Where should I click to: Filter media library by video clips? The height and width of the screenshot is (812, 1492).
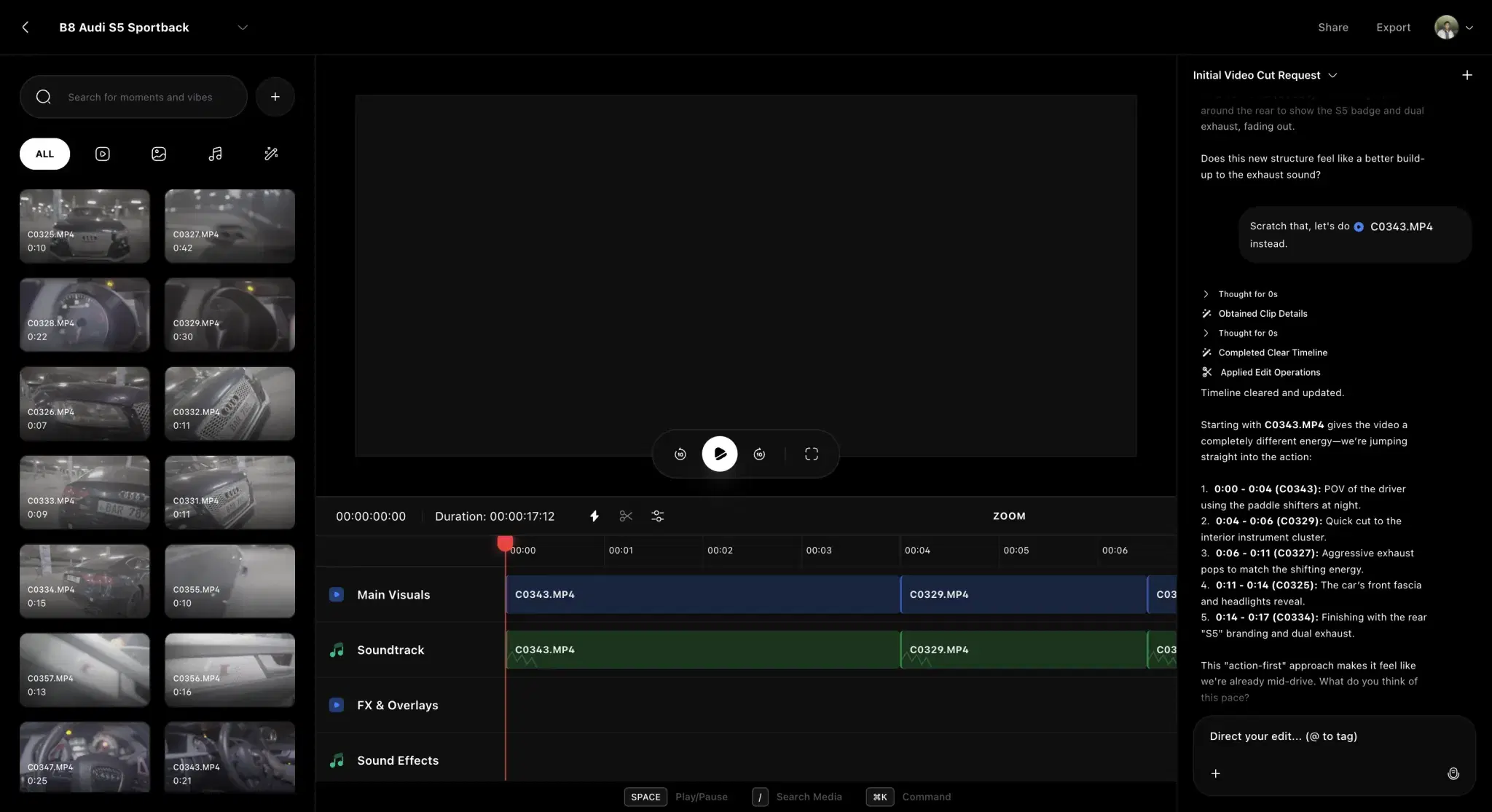(x=103, y=154)
